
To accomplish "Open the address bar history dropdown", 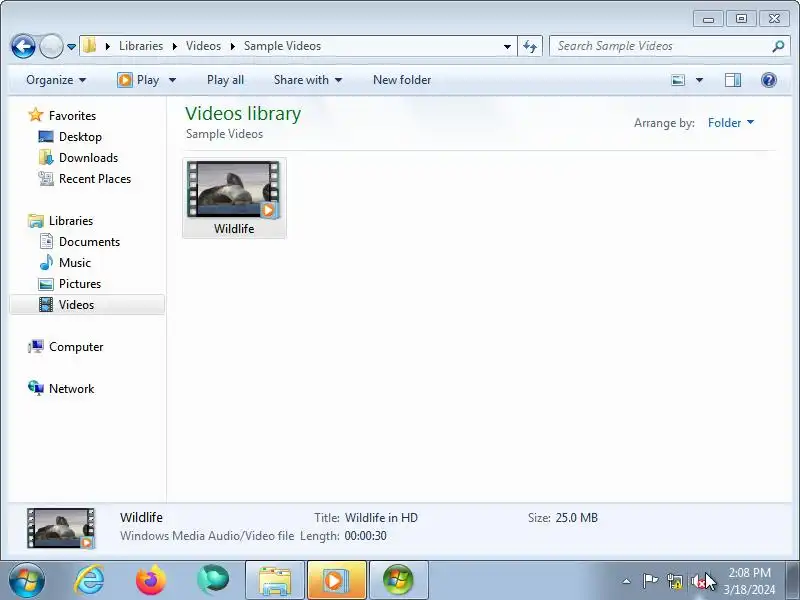I will tap(507, 46).
